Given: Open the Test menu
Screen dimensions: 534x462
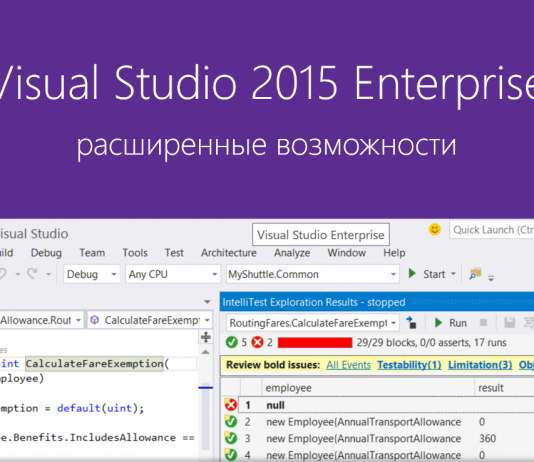Looking at the screenshot, I should pyautogui.click(x=174, y=253).
